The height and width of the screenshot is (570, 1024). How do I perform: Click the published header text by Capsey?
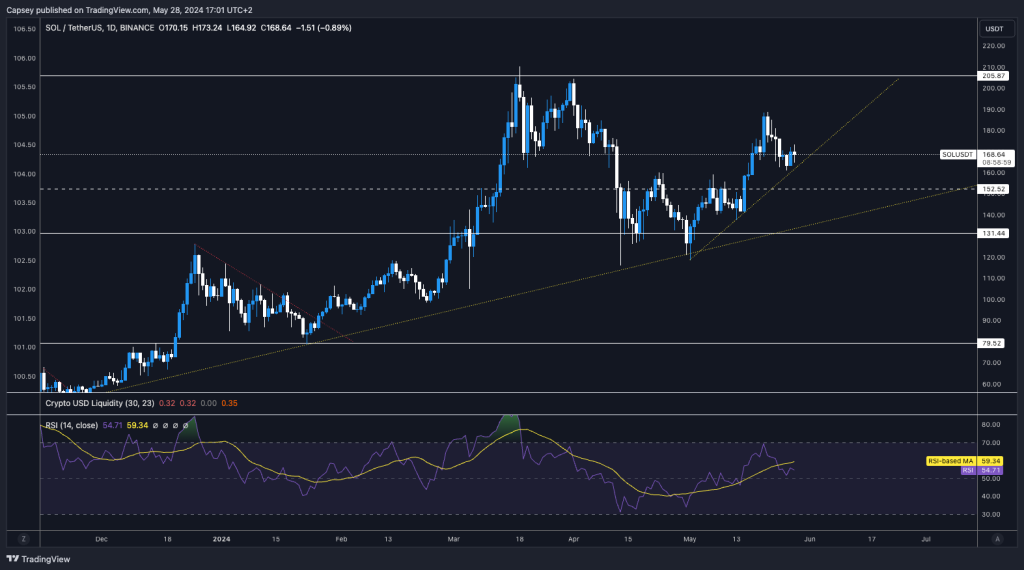[129, 10]
